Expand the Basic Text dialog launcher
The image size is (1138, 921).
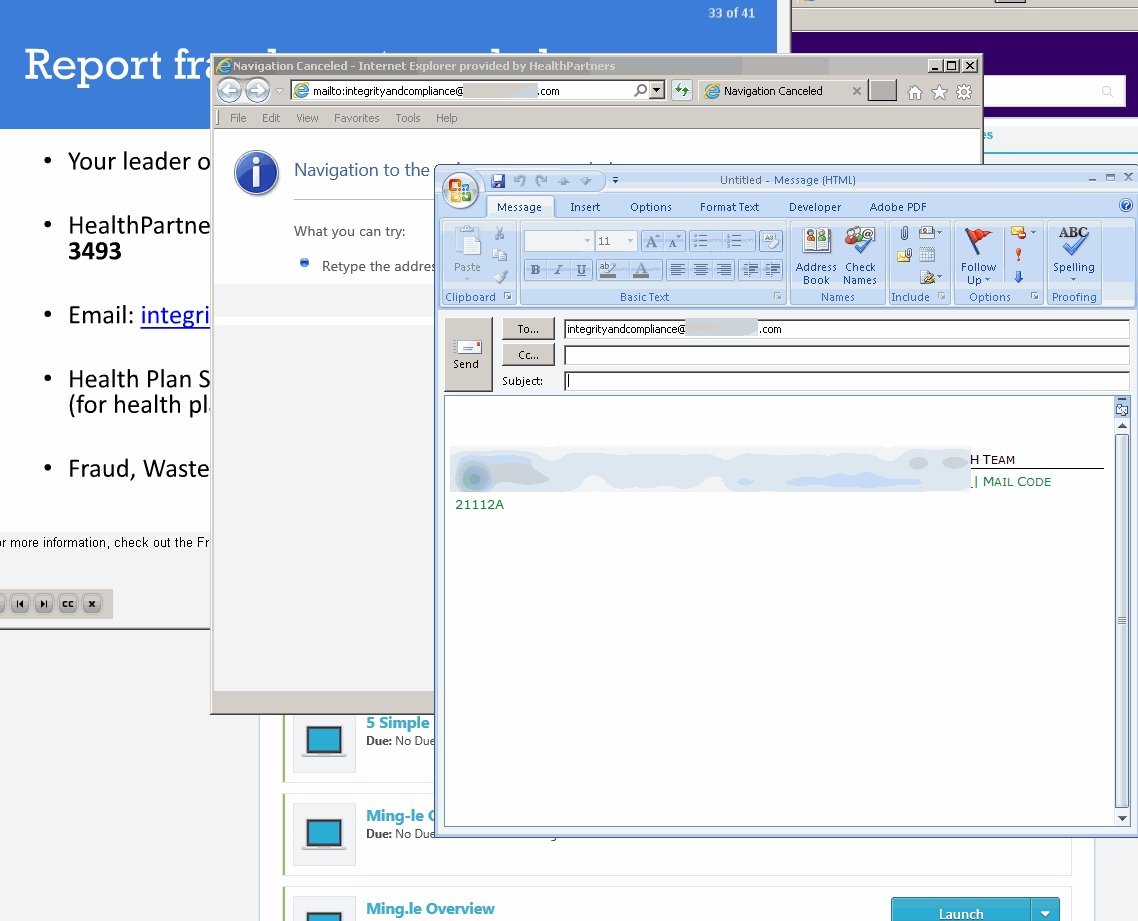[x=777, y=296]
